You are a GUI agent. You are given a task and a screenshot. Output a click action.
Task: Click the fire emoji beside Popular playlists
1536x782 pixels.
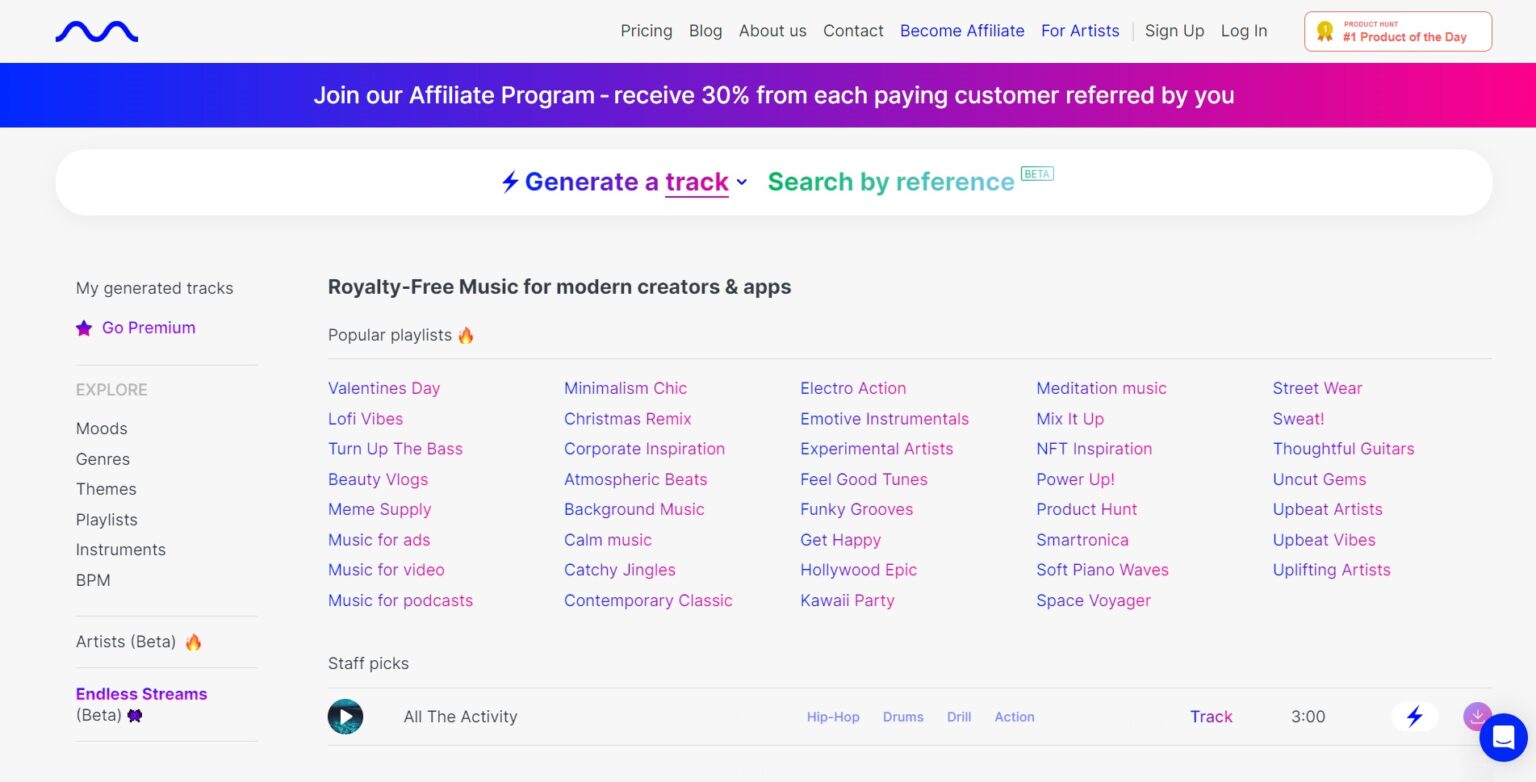tap(464, 335)
